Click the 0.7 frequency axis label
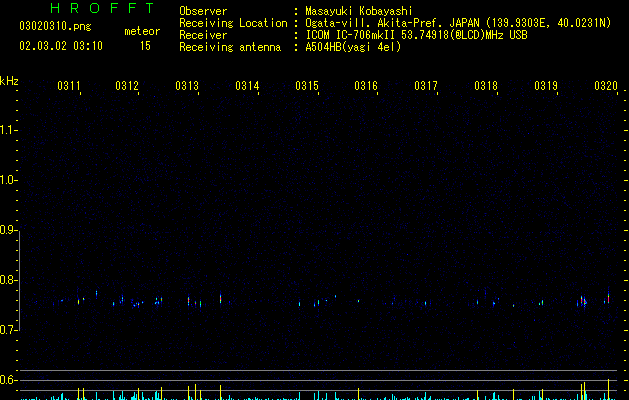629x400 pixels. click(x=8, y=330)
